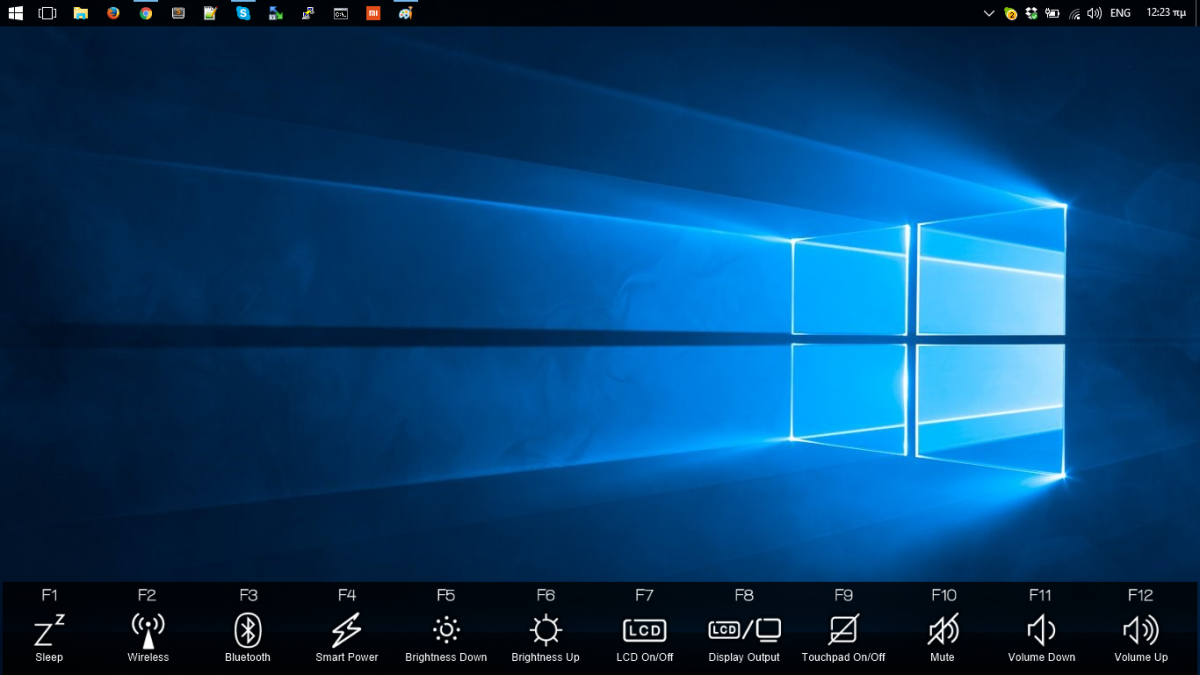Toggle the Touchpad On/Off icon

pyautogui.click(x=844, y=630)
